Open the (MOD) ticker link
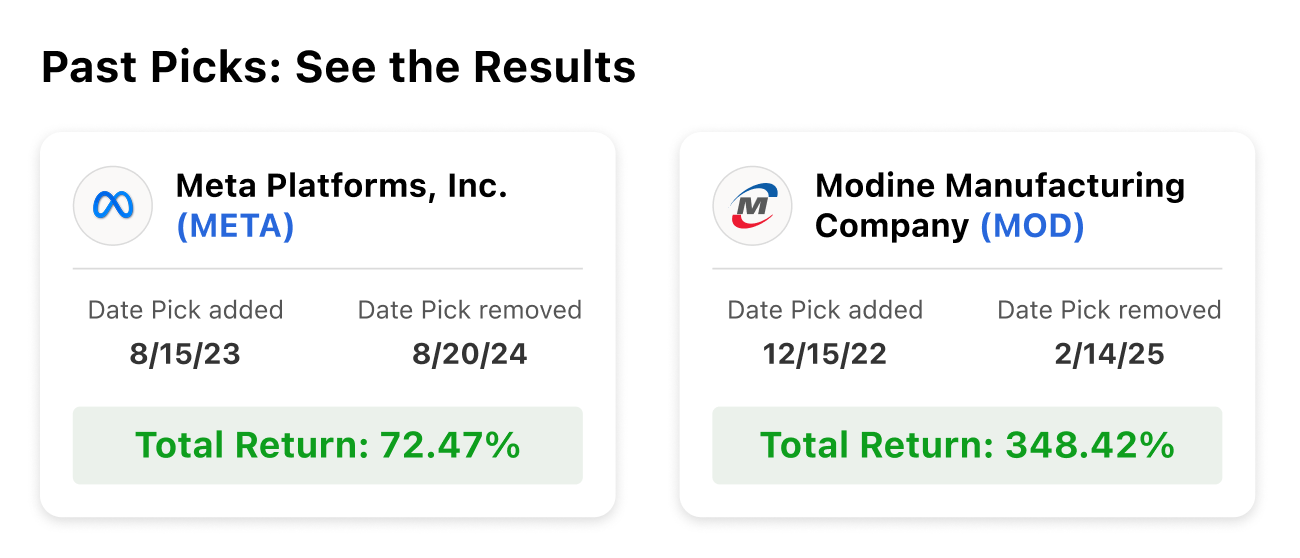1300x558 pixels. coord(1032,226)
